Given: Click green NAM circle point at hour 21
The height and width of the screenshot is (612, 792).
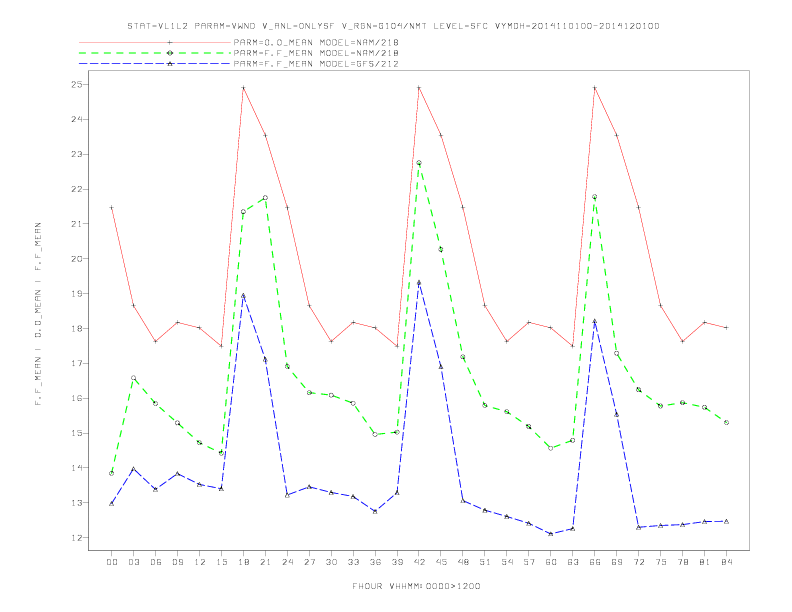Looking at the screenshot, I should click(x=265, y=198).
